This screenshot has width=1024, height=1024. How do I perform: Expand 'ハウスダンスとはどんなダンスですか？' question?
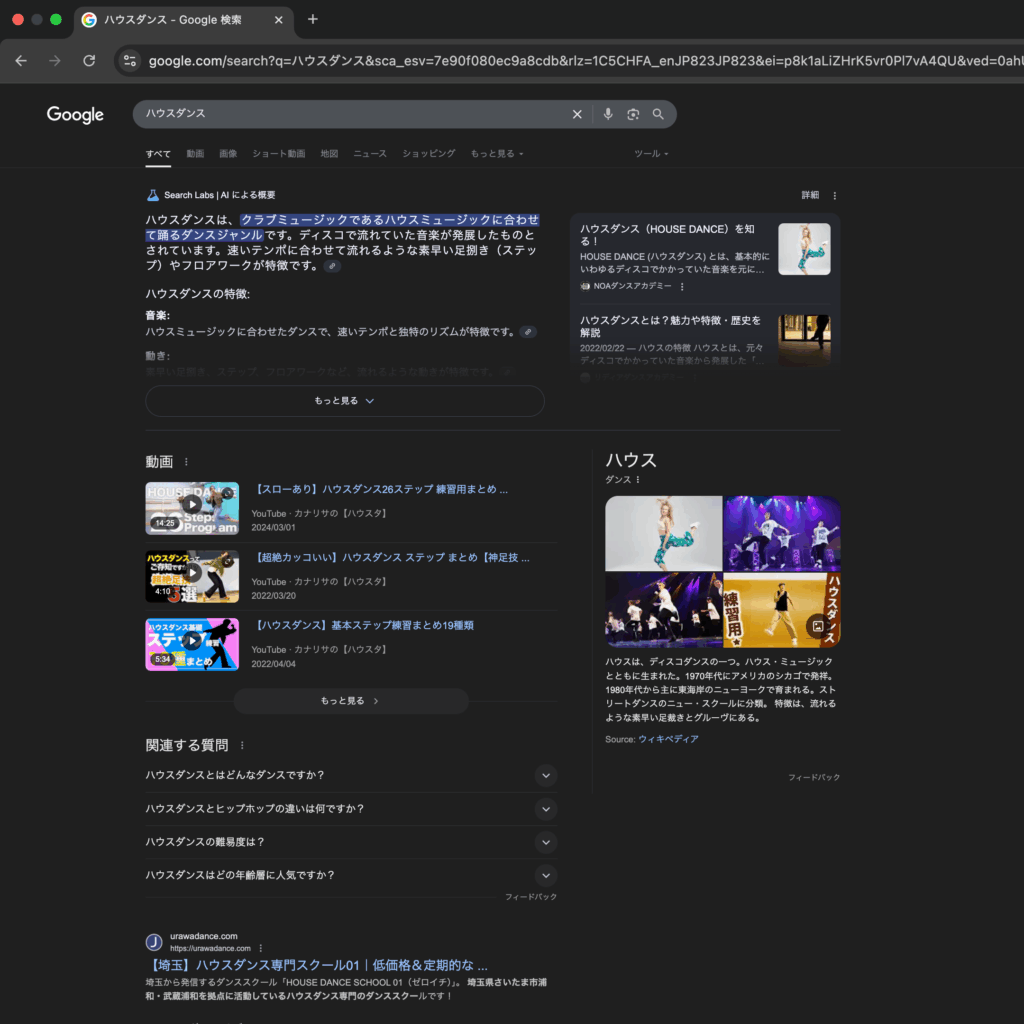pos(545,775)
